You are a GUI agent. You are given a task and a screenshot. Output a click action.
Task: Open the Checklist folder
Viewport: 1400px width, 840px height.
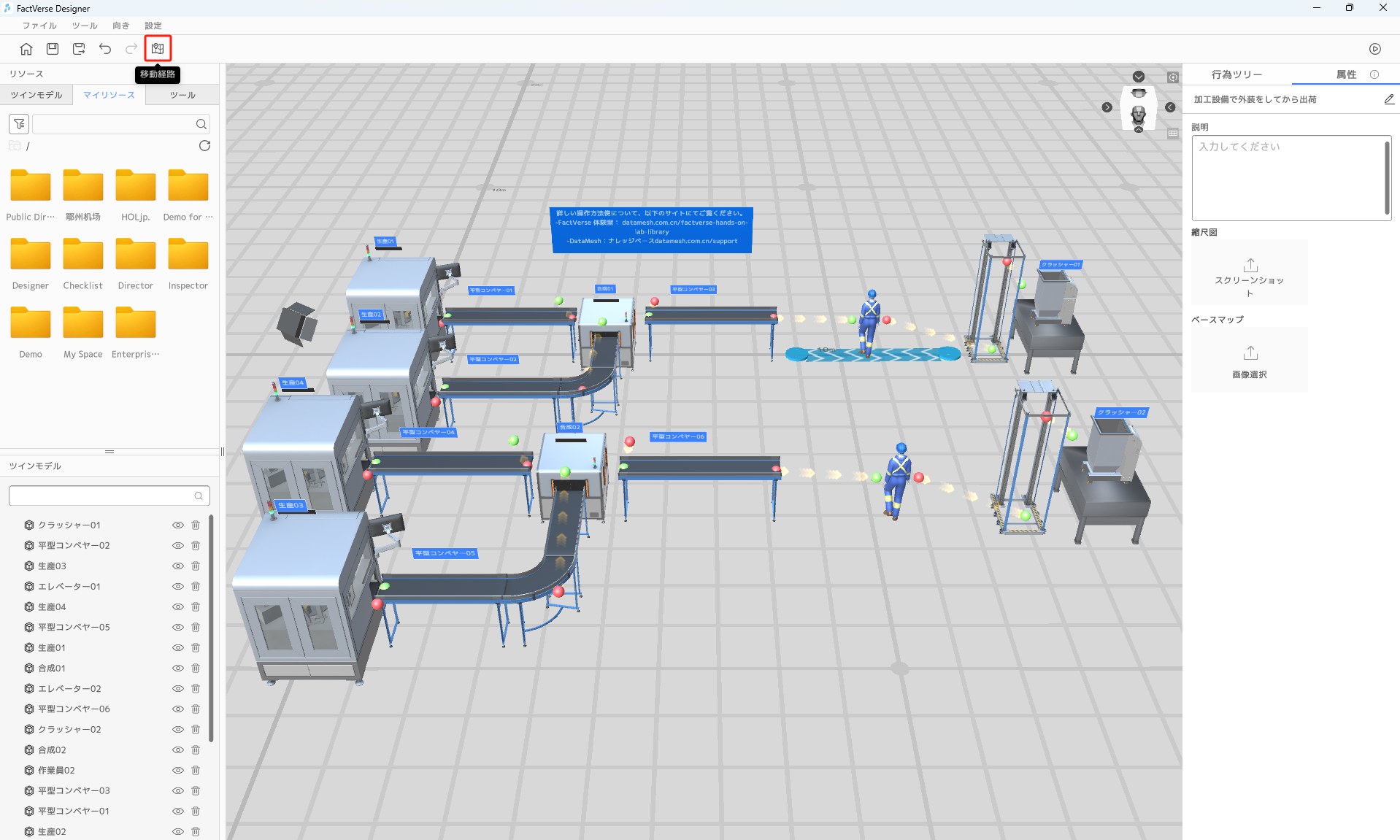pos(83,263)
